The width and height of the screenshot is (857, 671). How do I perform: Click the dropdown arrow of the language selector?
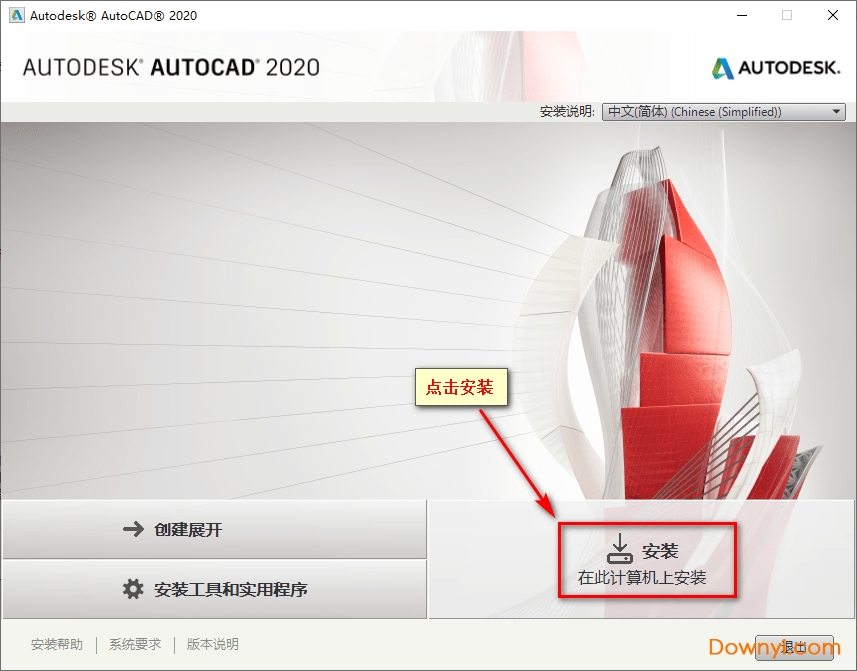(838, 111)
